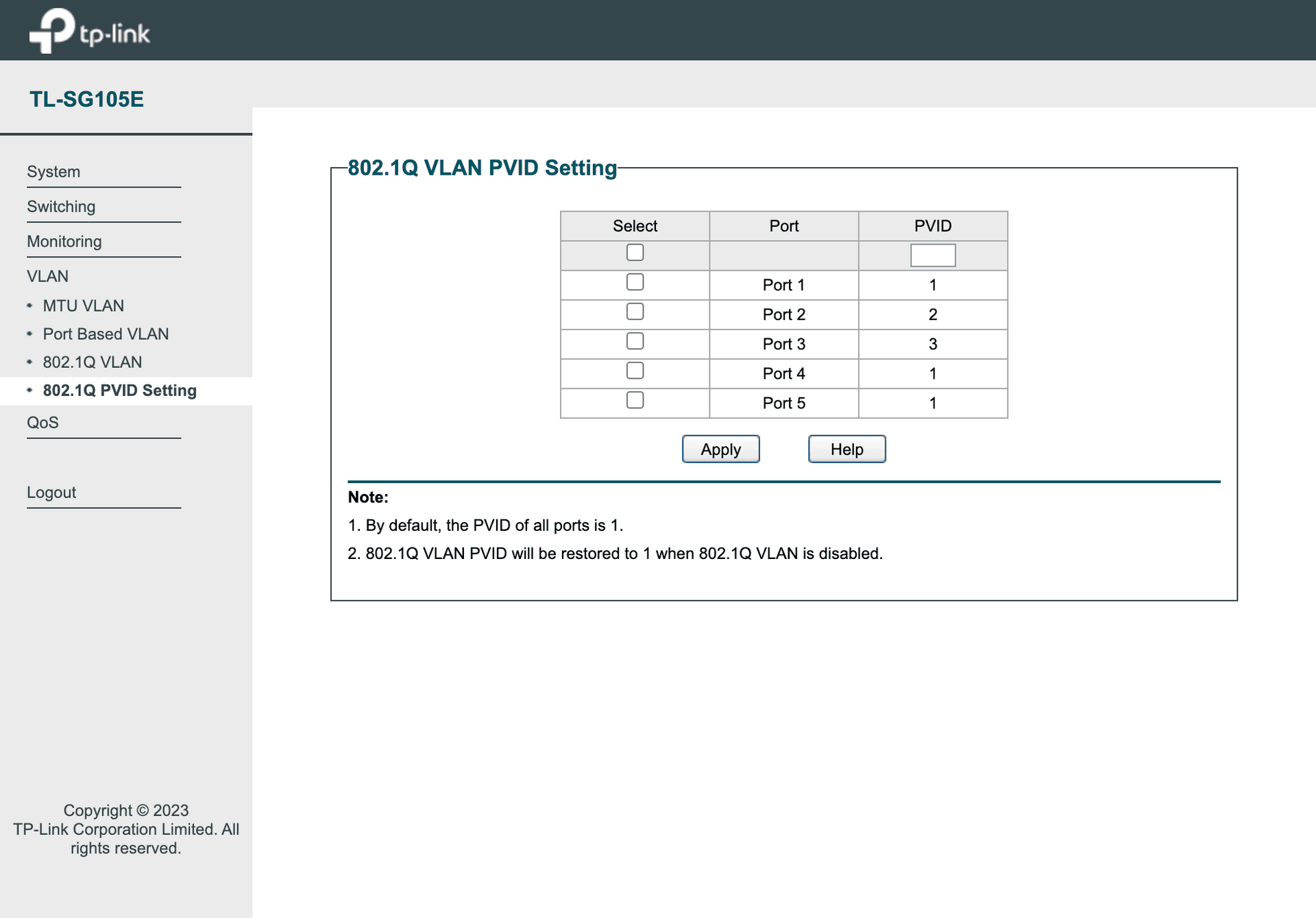Expand the QoS menu section

42,423
